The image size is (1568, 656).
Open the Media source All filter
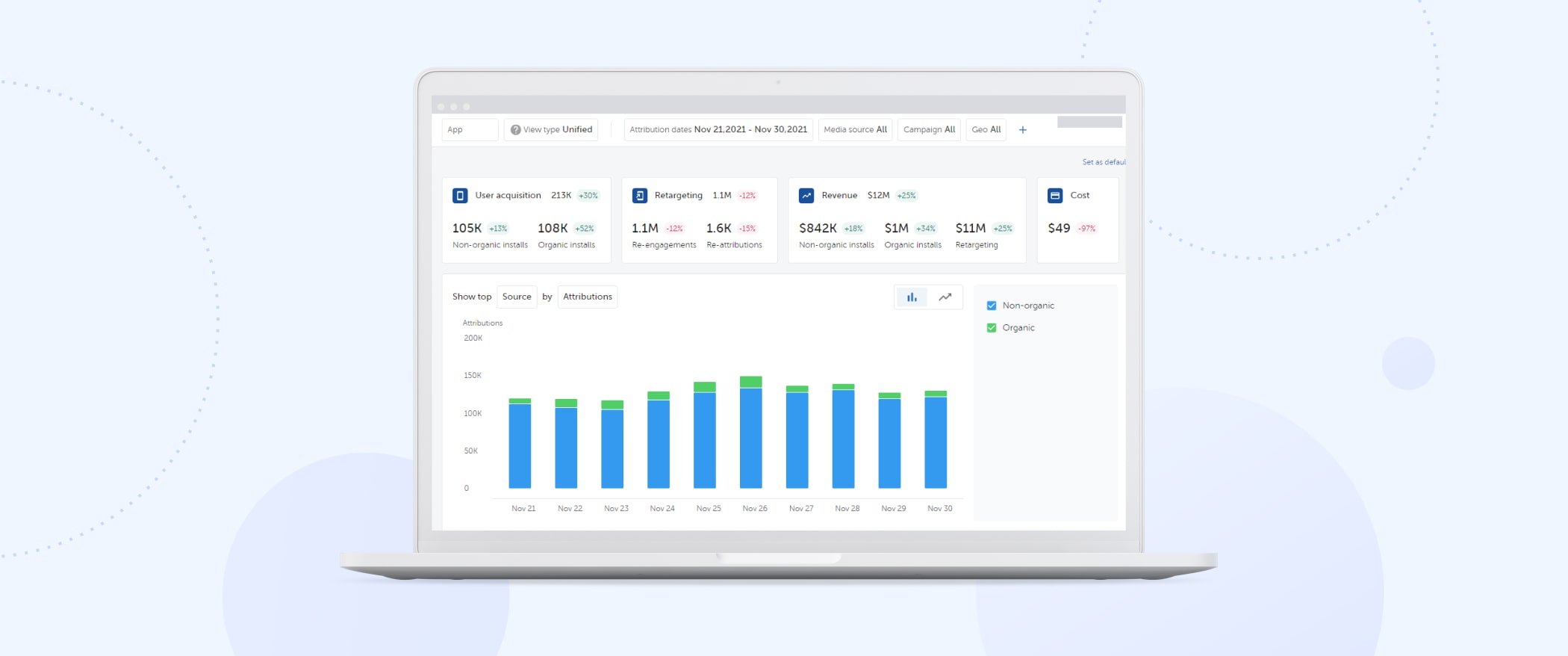pyautogui.click(x=856, y=130)
